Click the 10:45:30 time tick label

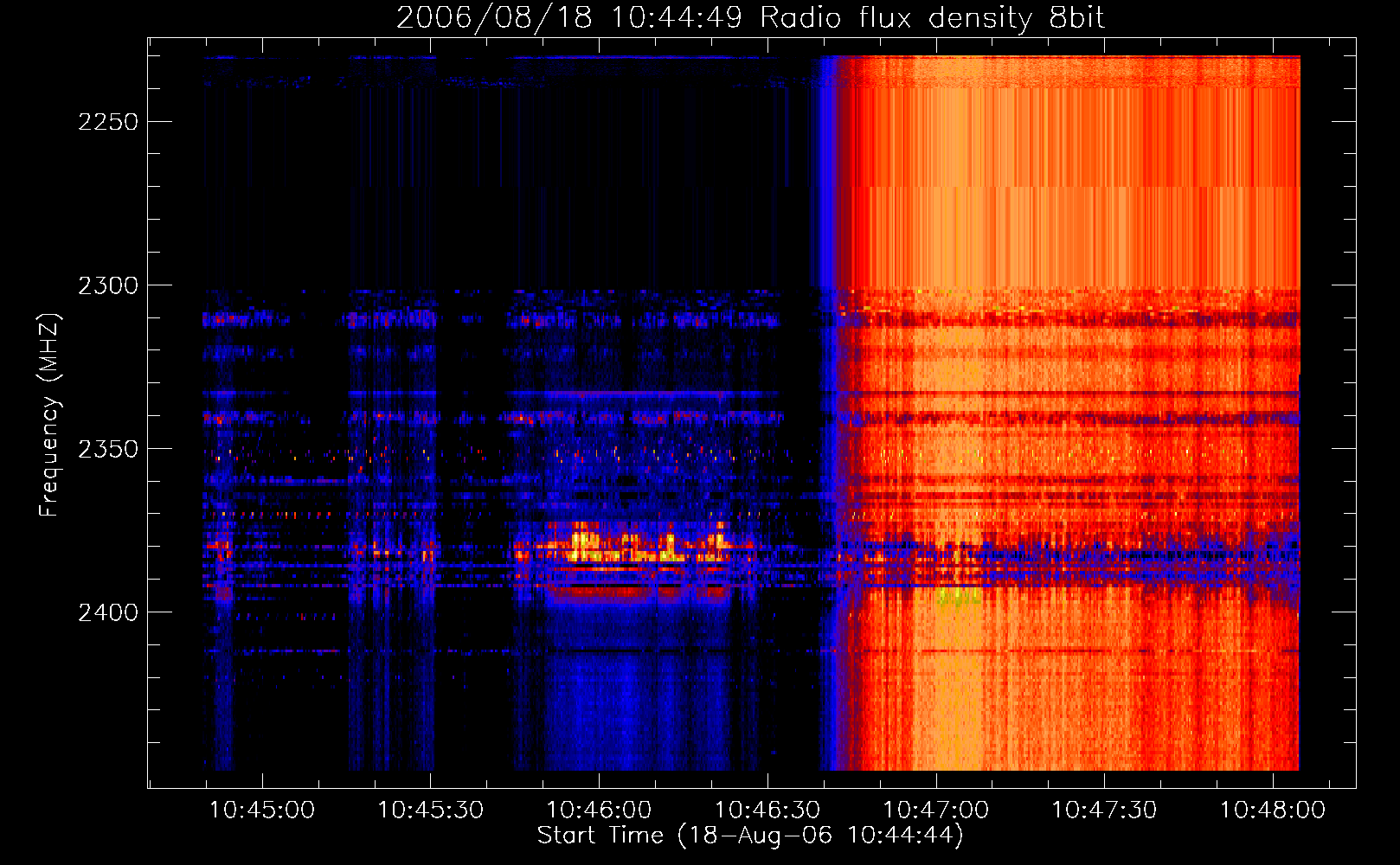[431, 811]
